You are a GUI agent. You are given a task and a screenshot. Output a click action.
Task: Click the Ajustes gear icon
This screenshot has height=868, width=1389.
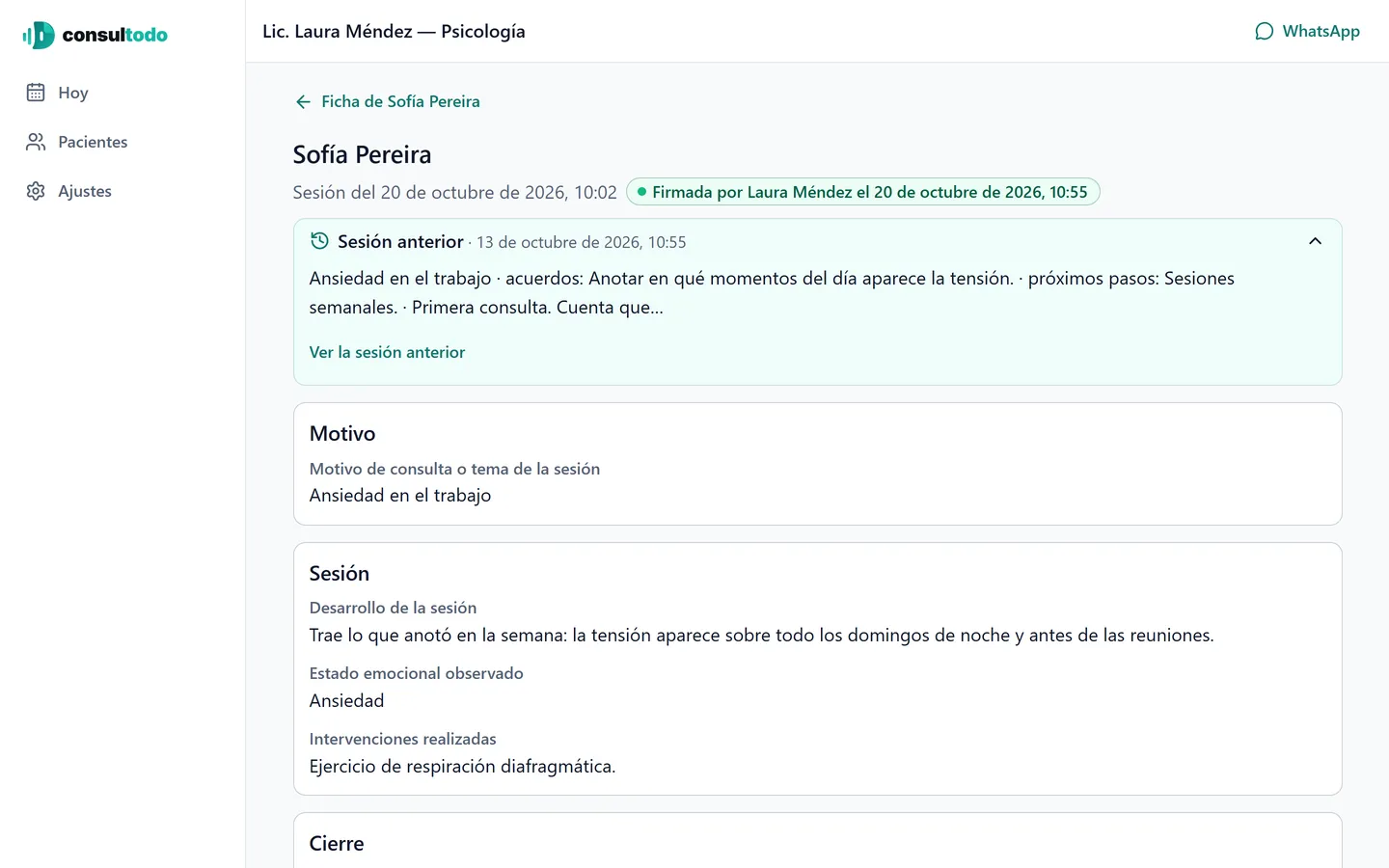tap(36, 191)
